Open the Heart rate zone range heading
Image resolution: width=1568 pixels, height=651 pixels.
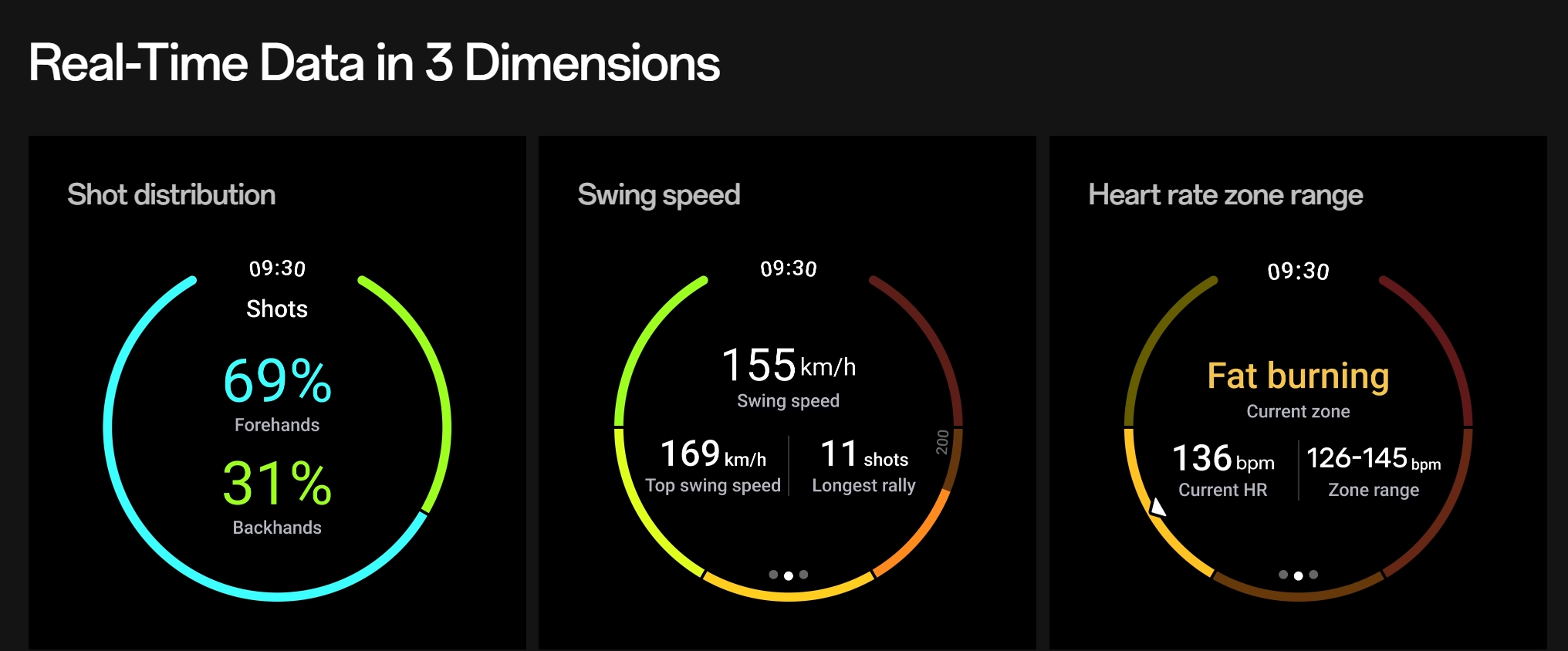pyautogui.click(x=1225, y=195)
